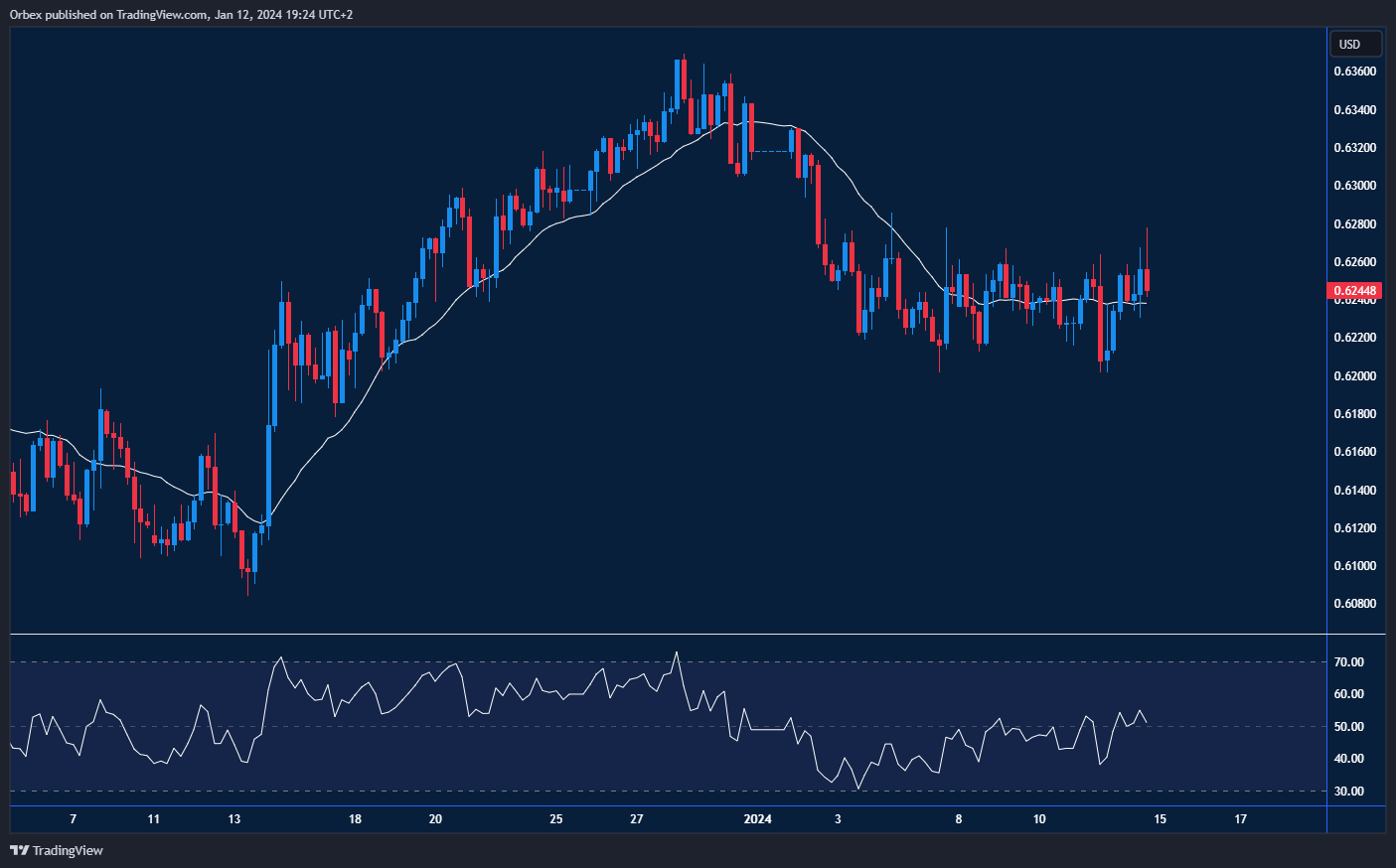The image size is (1396, 868).
Task: Click the TradingView logo icon
Action: [17, 850]
